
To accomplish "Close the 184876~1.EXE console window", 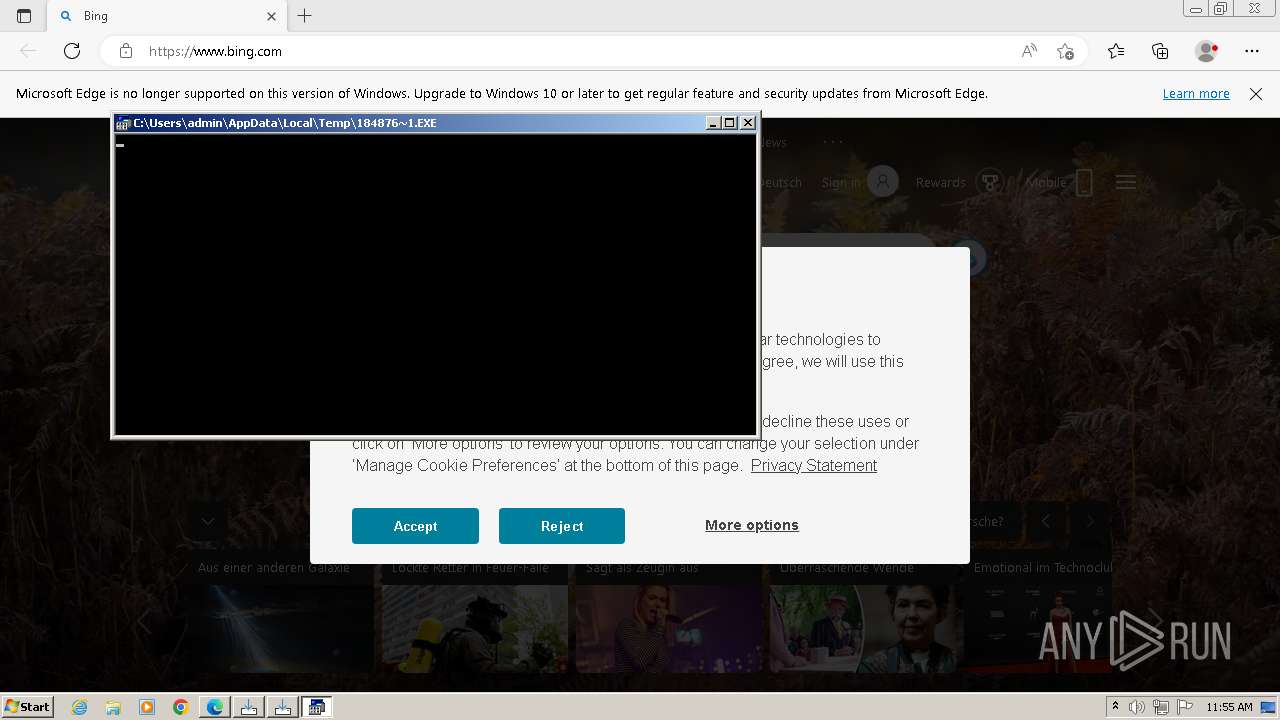I will coord(747,123).
